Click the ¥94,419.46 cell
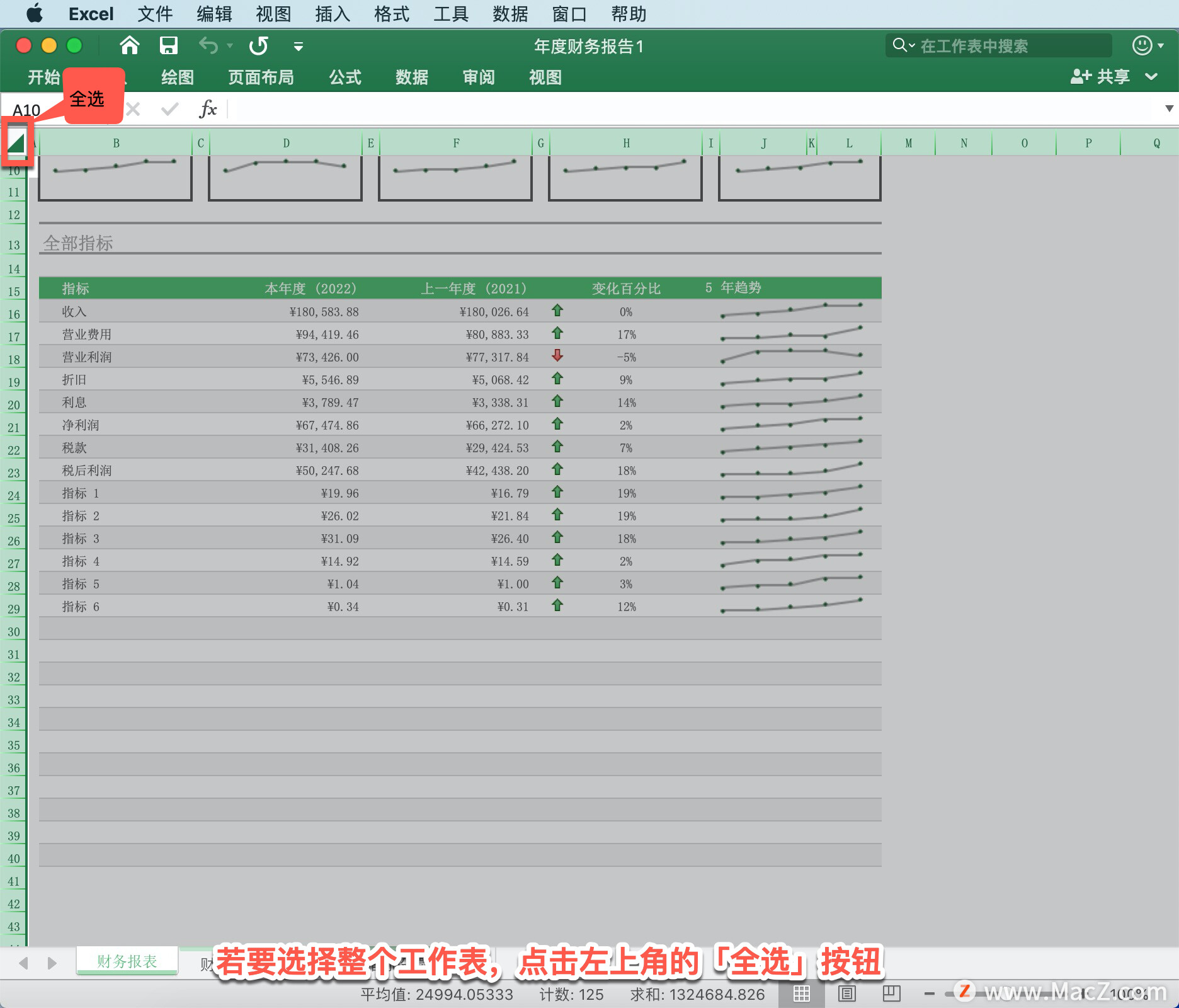Screen dimensions: 1179x1008 pos(327,335)
